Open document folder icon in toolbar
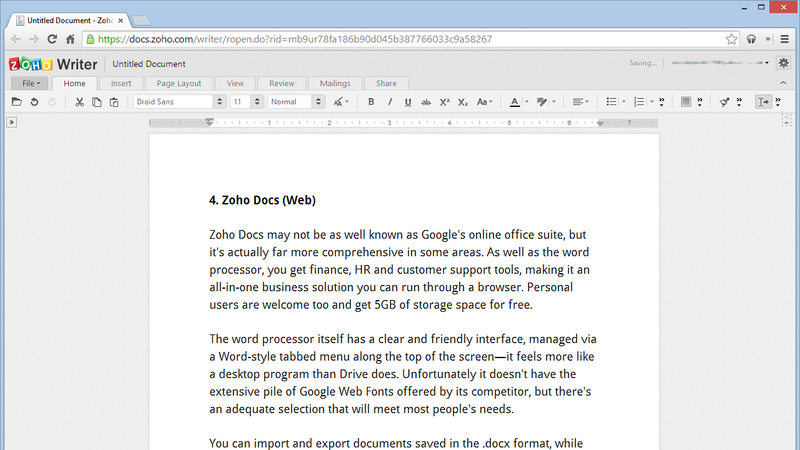This screenshot has width=800, height=450. [16, 102]
